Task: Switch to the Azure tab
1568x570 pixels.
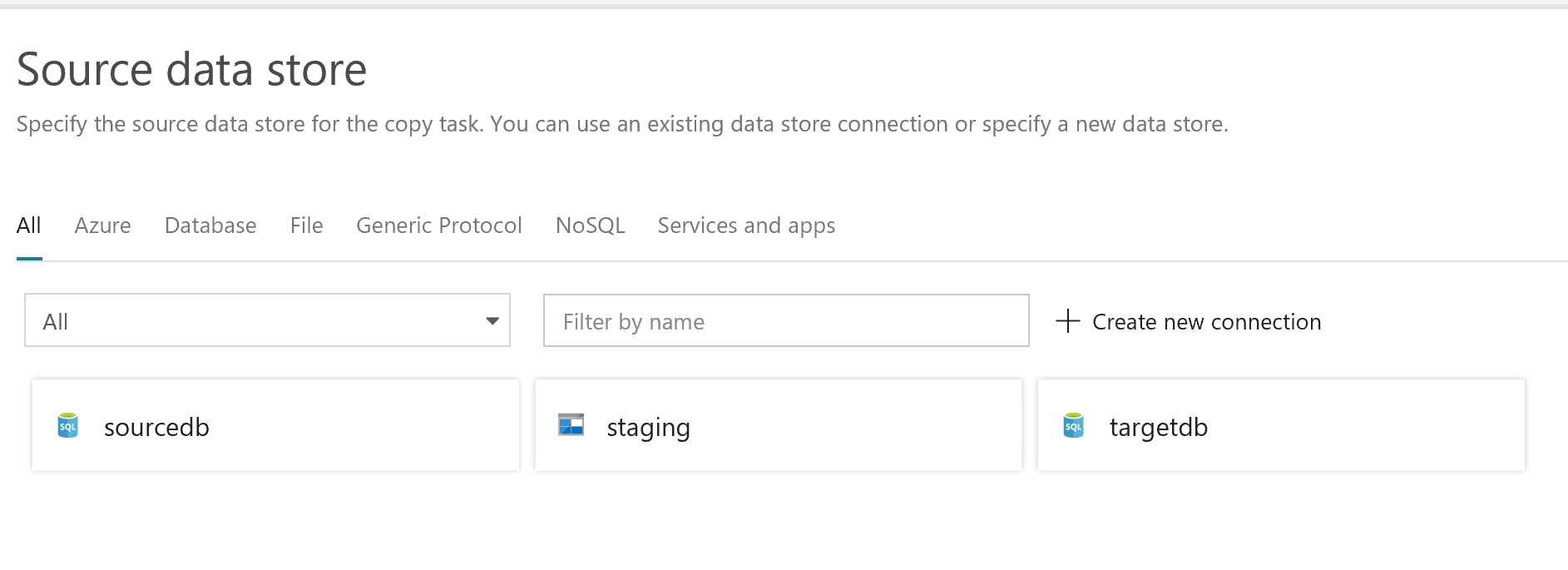Action: (103, 226)
